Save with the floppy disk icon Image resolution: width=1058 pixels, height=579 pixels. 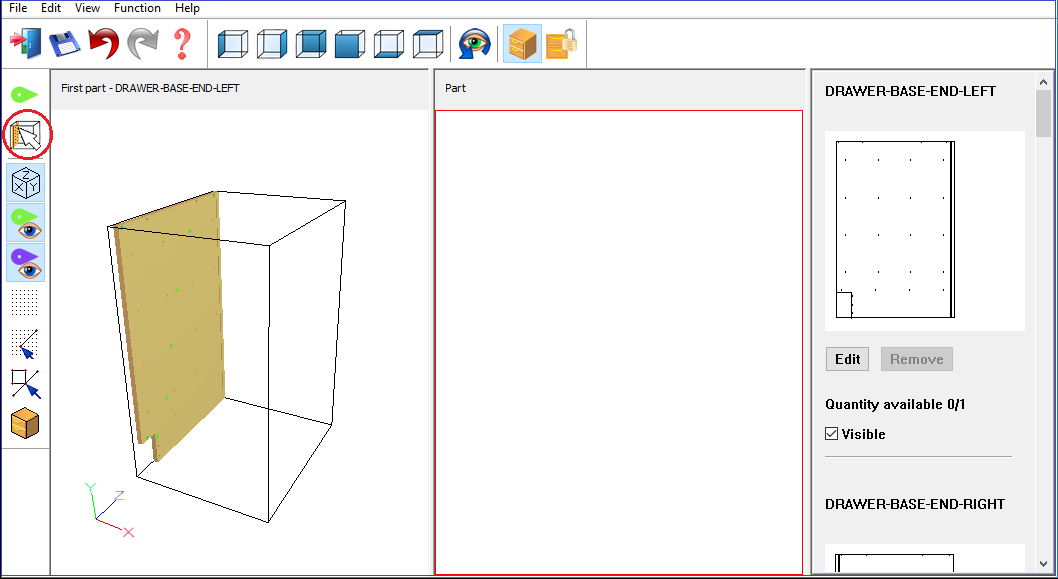[64, 45]
